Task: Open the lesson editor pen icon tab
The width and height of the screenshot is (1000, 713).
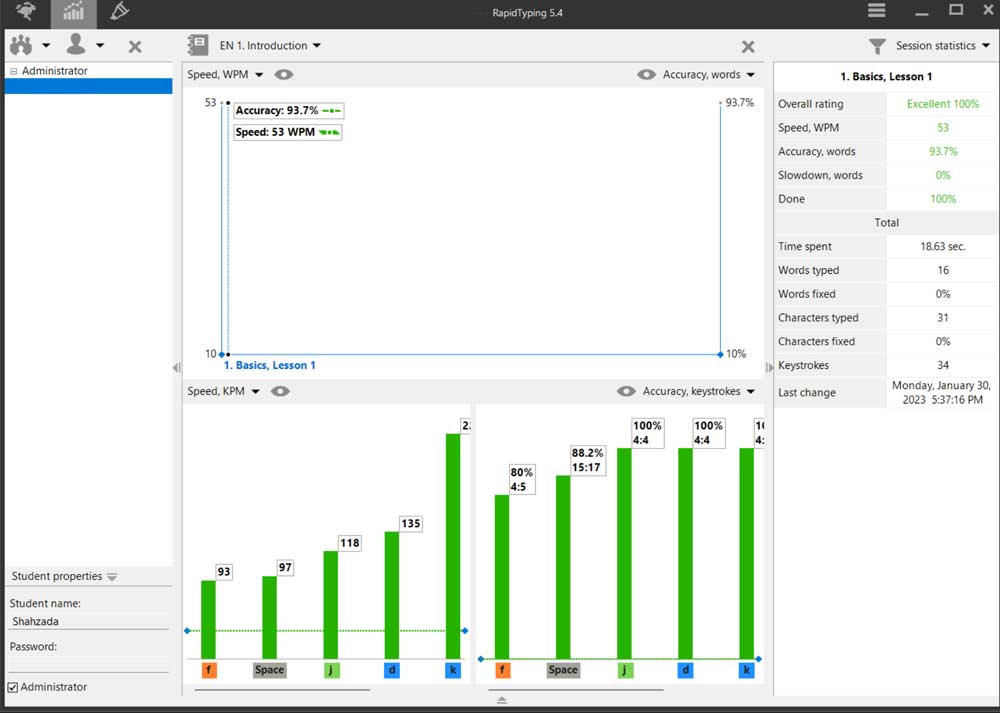Action: (119, 11)
